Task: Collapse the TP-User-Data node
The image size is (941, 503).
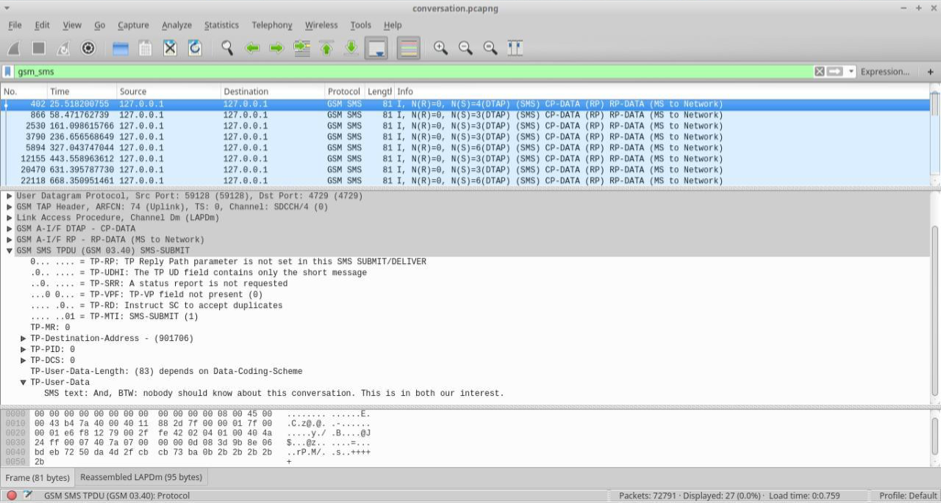Action: click(x=23, y=382)
